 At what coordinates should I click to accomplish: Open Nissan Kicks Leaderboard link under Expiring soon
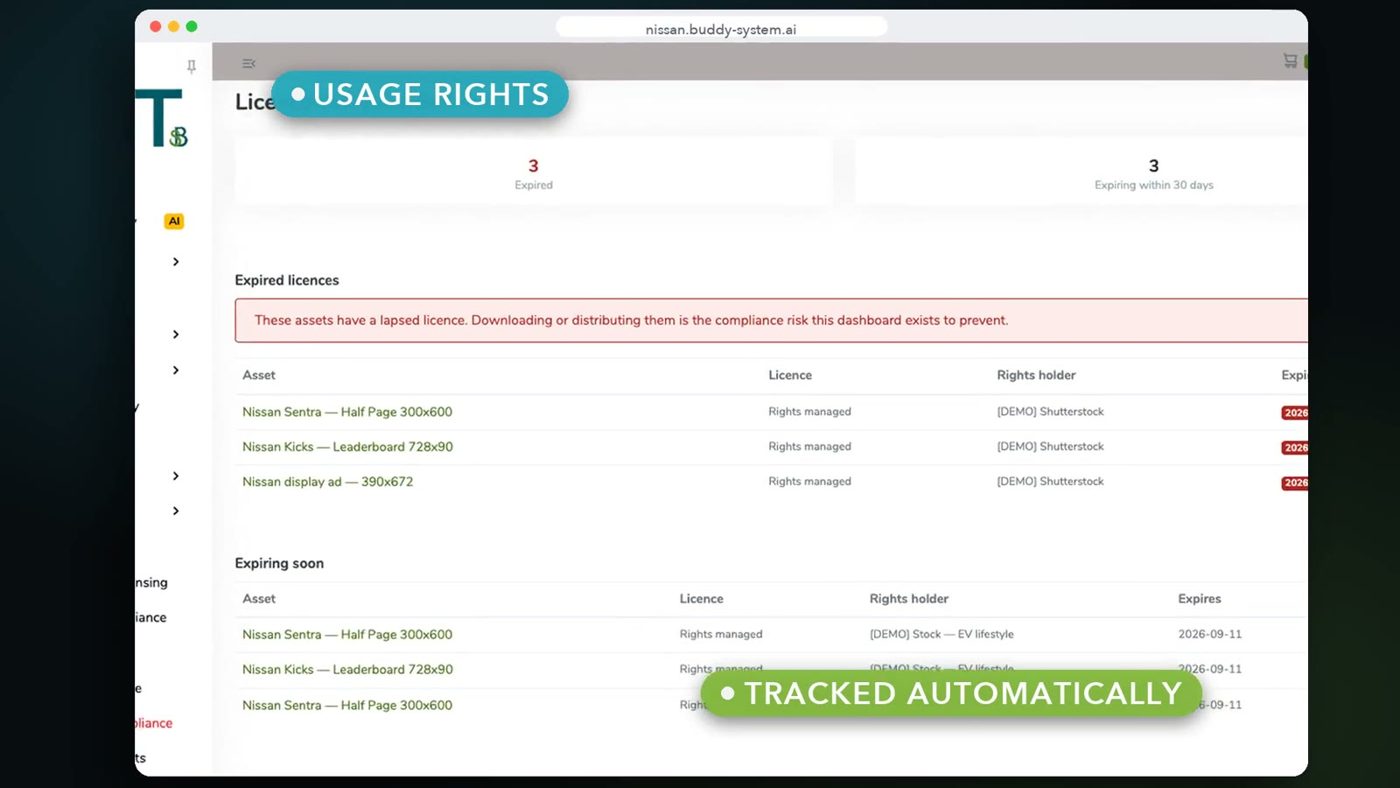[x=347, y=670]
